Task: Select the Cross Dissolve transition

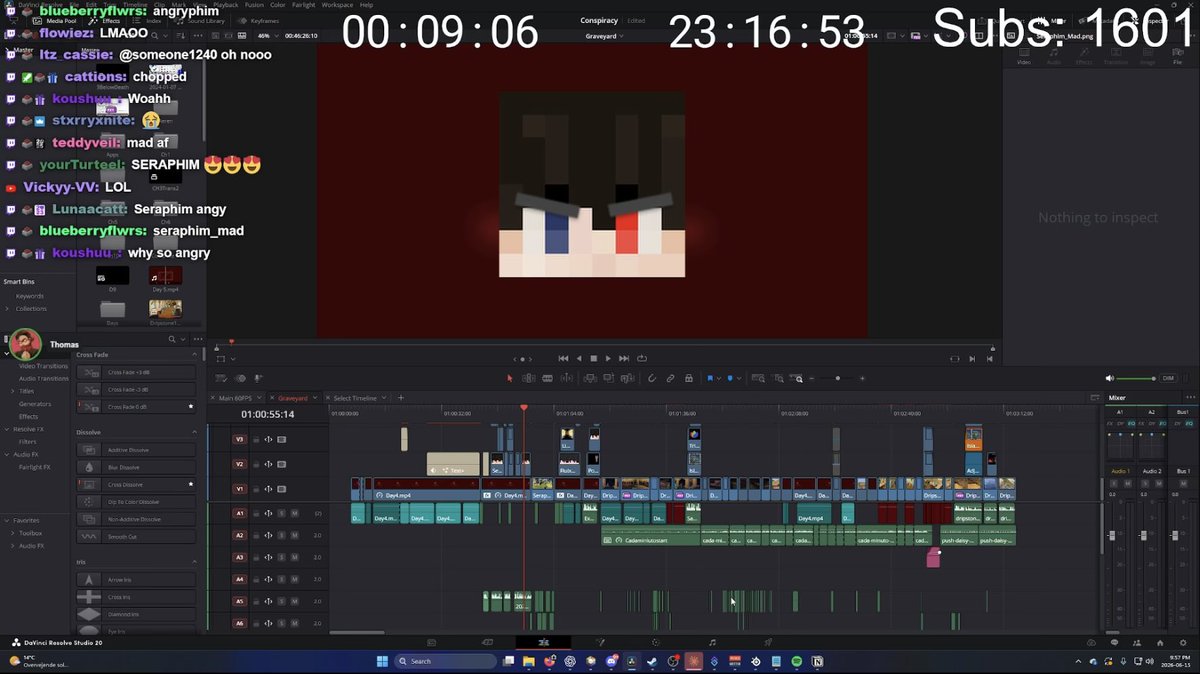Action: [x=136, y=484]
